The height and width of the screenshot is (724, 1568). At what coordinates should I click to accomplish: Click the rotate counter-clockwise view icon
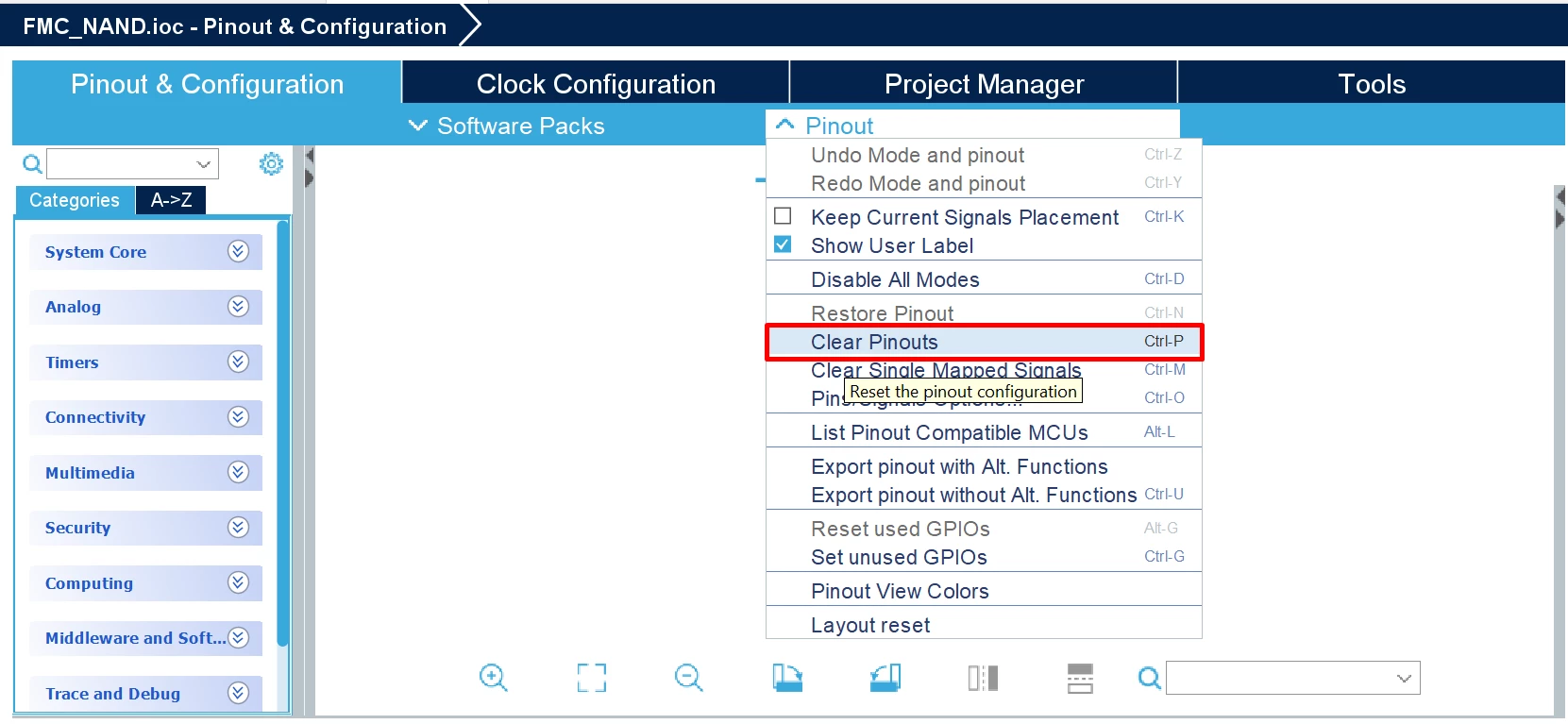pyautogui.click(x=885, y=678)
